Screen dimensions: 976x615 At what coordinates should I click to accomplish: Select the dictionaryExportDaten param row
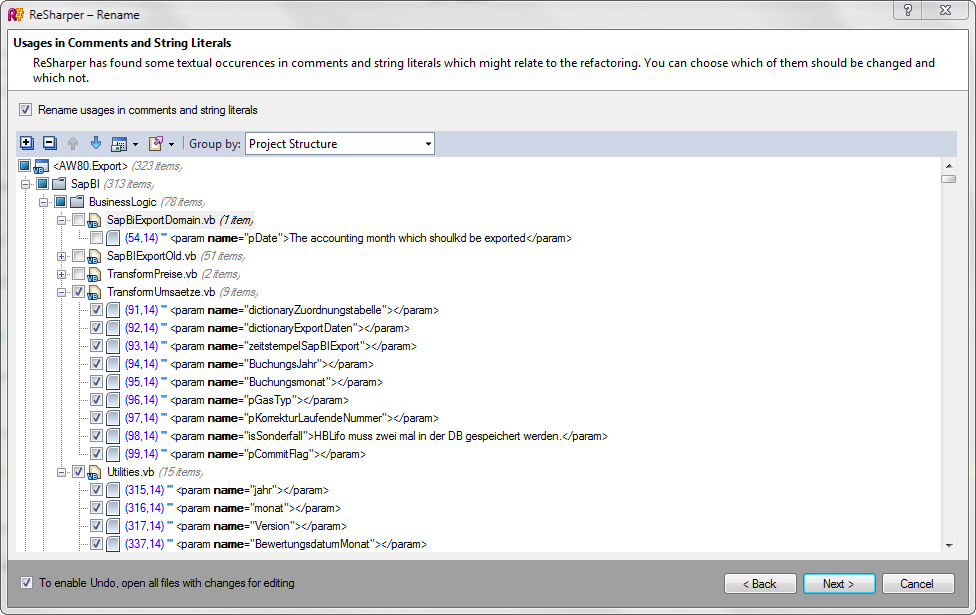click(267, 328)
